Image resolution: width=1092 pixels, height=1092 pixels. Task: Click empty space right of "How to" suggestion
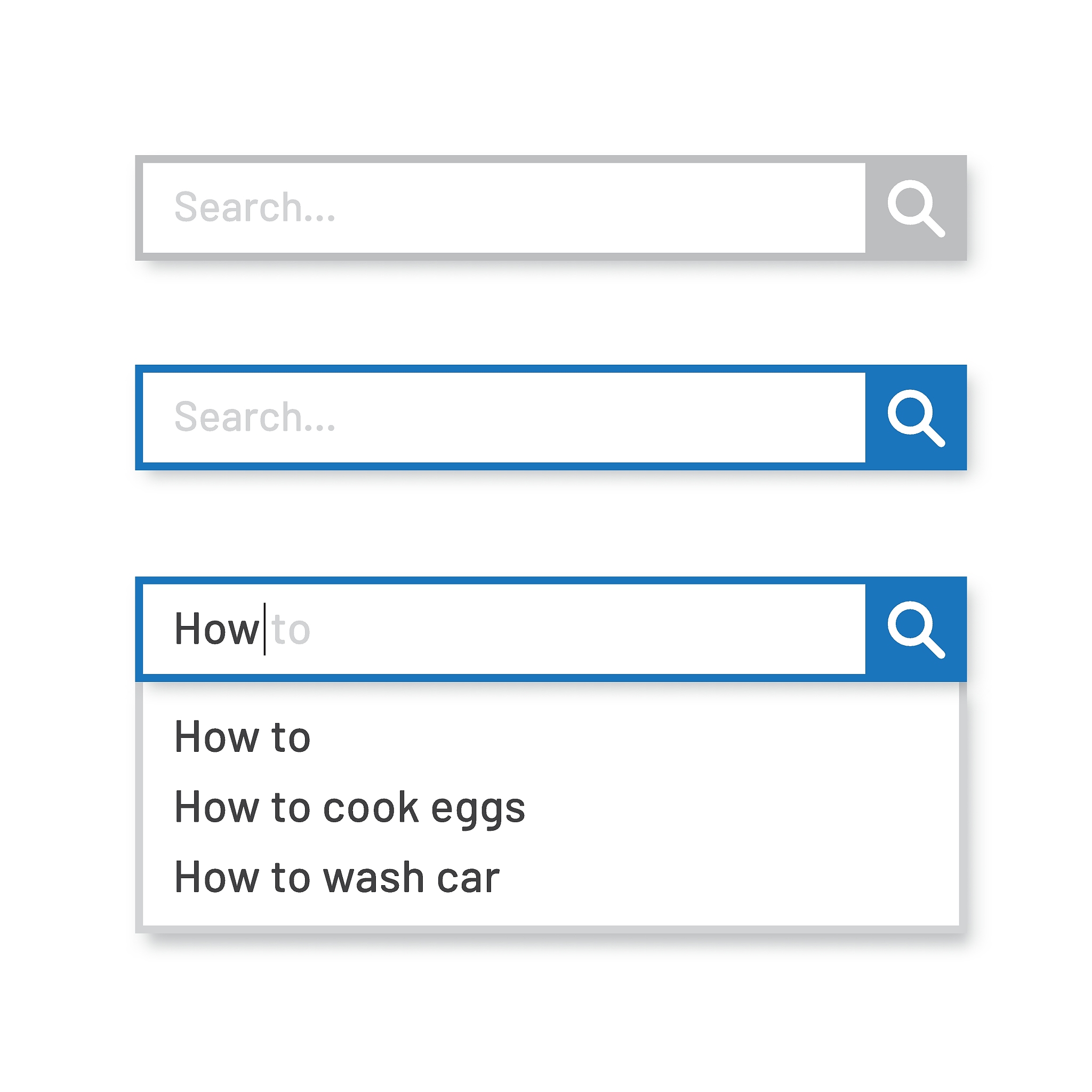click(x=622, y=737)
